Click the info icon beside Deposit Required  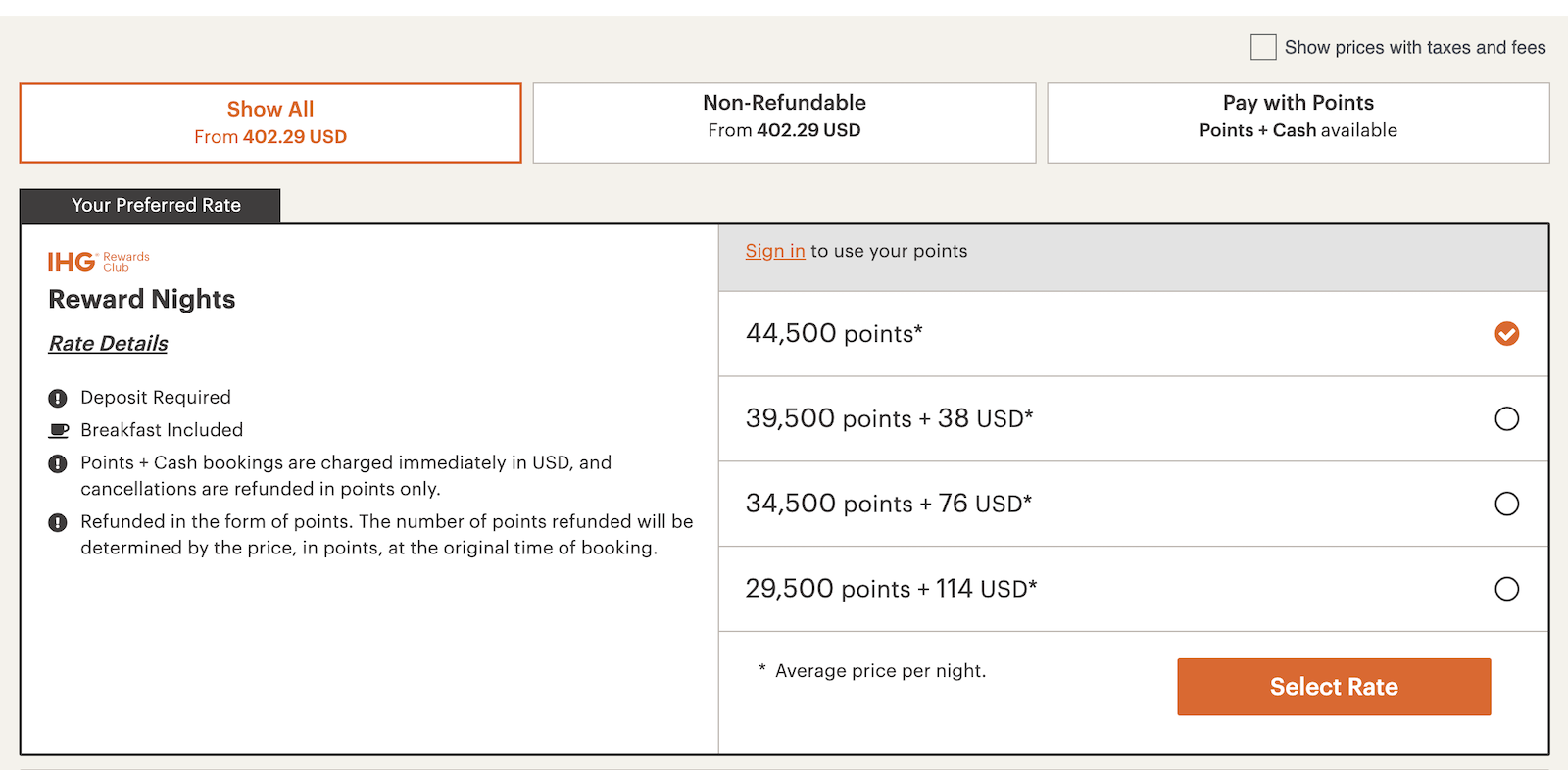pyautogui.click(x=57, y=398)
